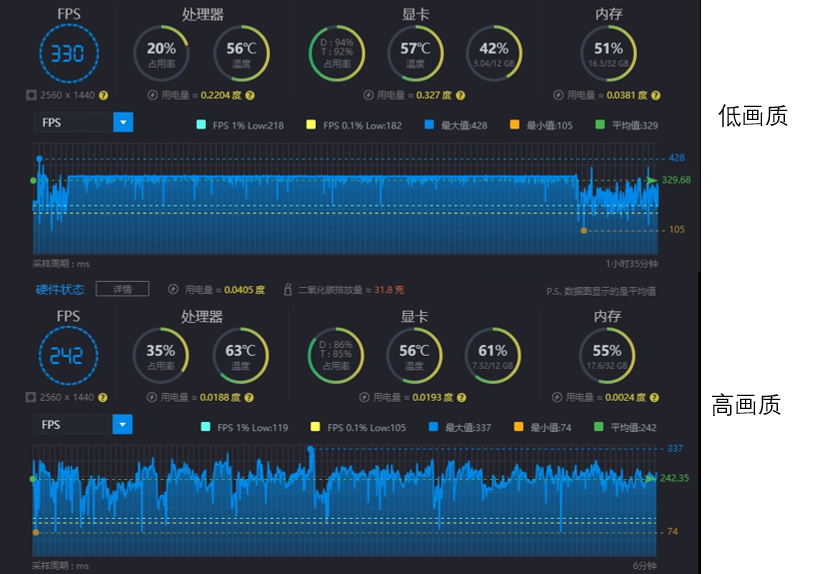Click help icon beside GPU power 0.327 度
The width and height of the screenshot is (833, 574).
461,96
